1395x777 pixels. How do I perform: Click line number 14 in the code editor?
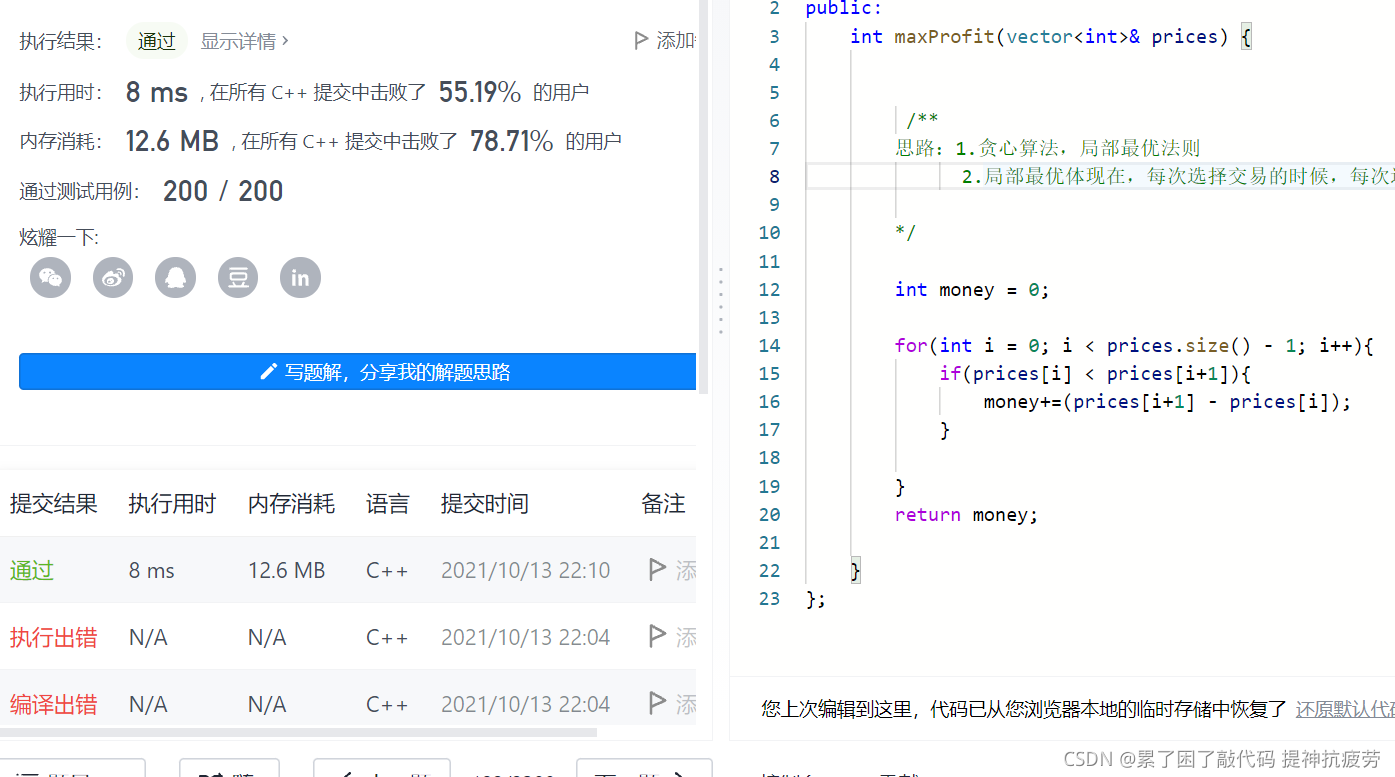coord(770,345)
